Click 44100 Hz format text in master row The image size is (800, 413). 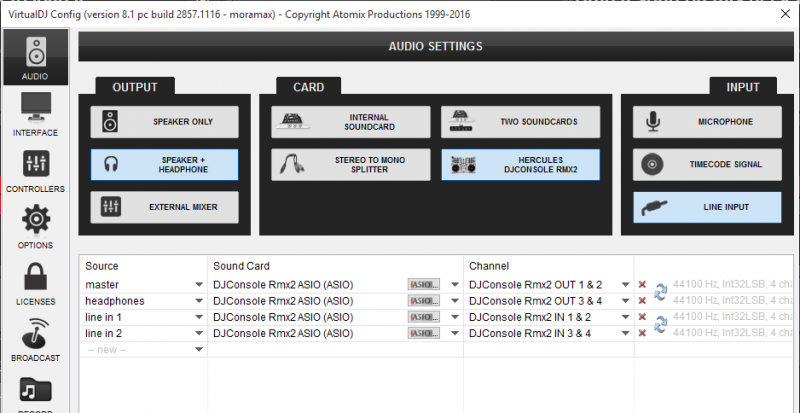[x=735, y=284]
